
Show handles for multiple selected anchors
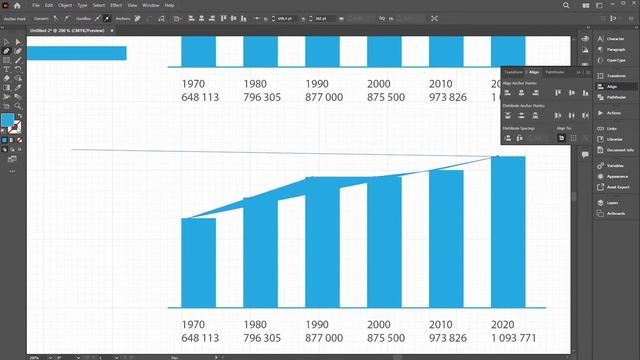coord(98,18)
